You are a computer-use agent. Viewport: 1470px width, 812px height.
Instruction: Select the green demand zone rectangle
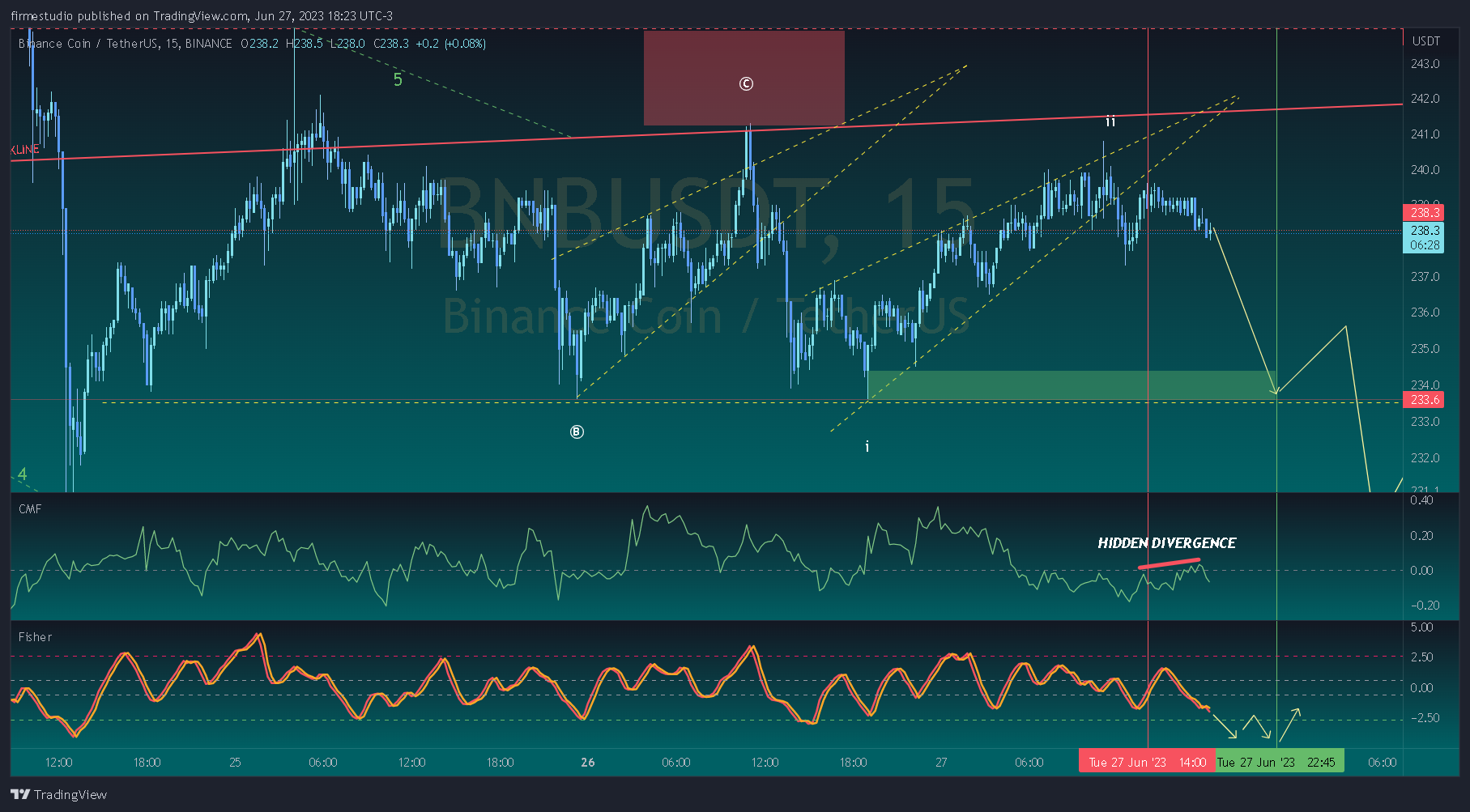1071,385
